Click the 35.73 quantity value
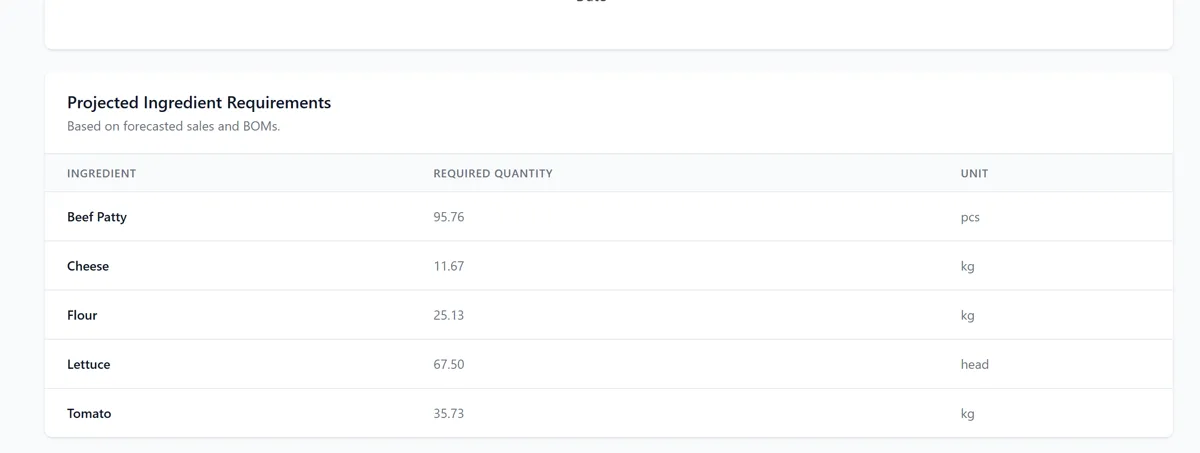Image resolution: width=1200 pixels, height=453 pixels. 448,413
